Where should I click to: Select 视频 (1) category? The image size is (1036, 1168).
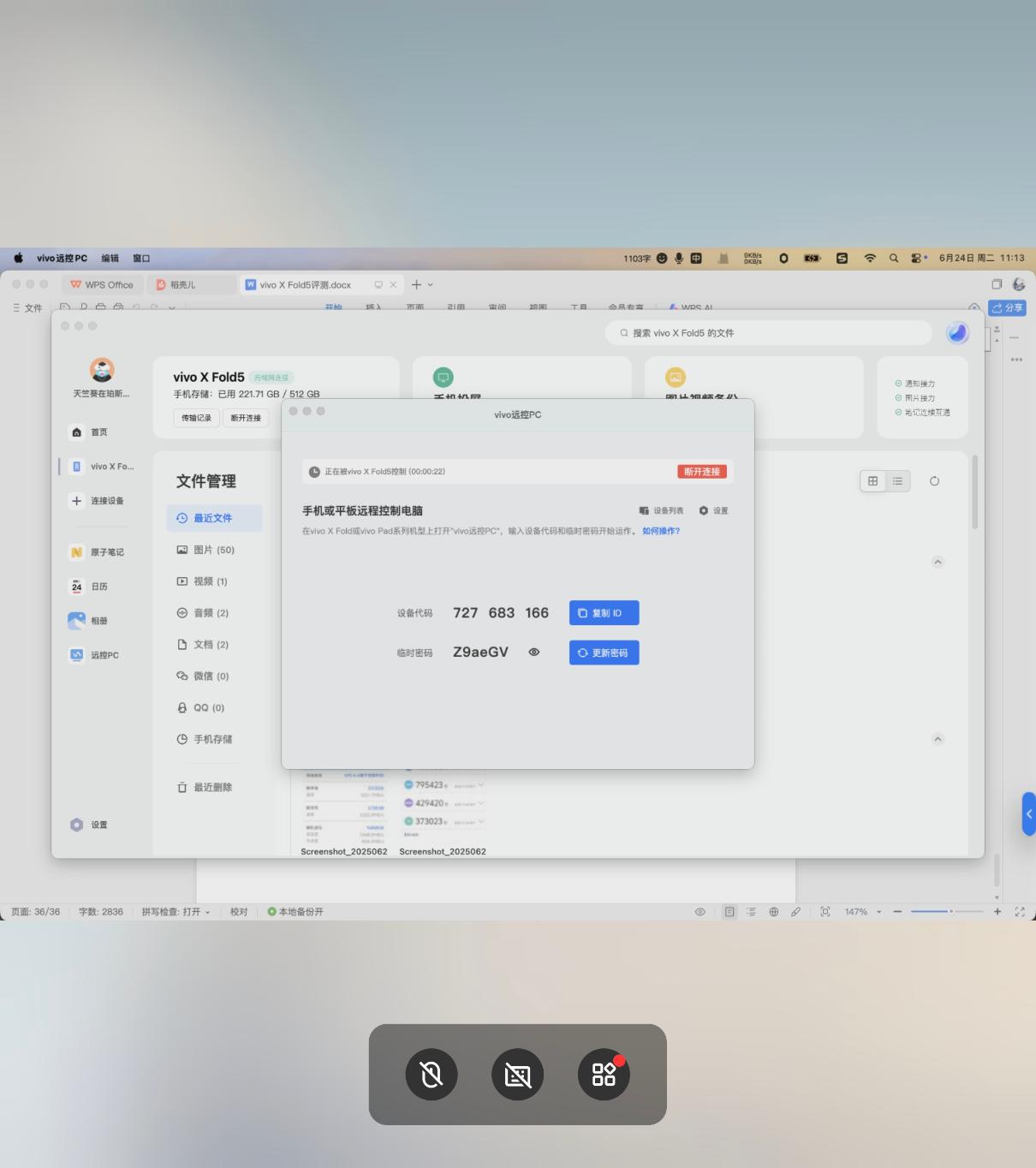point(202,581)
